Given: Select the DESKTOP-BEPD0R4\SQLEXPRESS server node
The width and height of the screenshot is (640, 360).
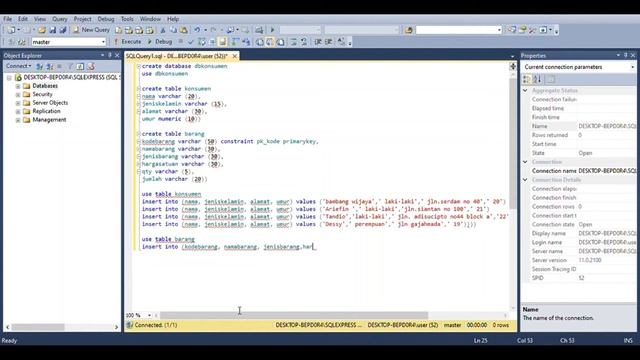Looking at the screenshot, I should point(71,77).
